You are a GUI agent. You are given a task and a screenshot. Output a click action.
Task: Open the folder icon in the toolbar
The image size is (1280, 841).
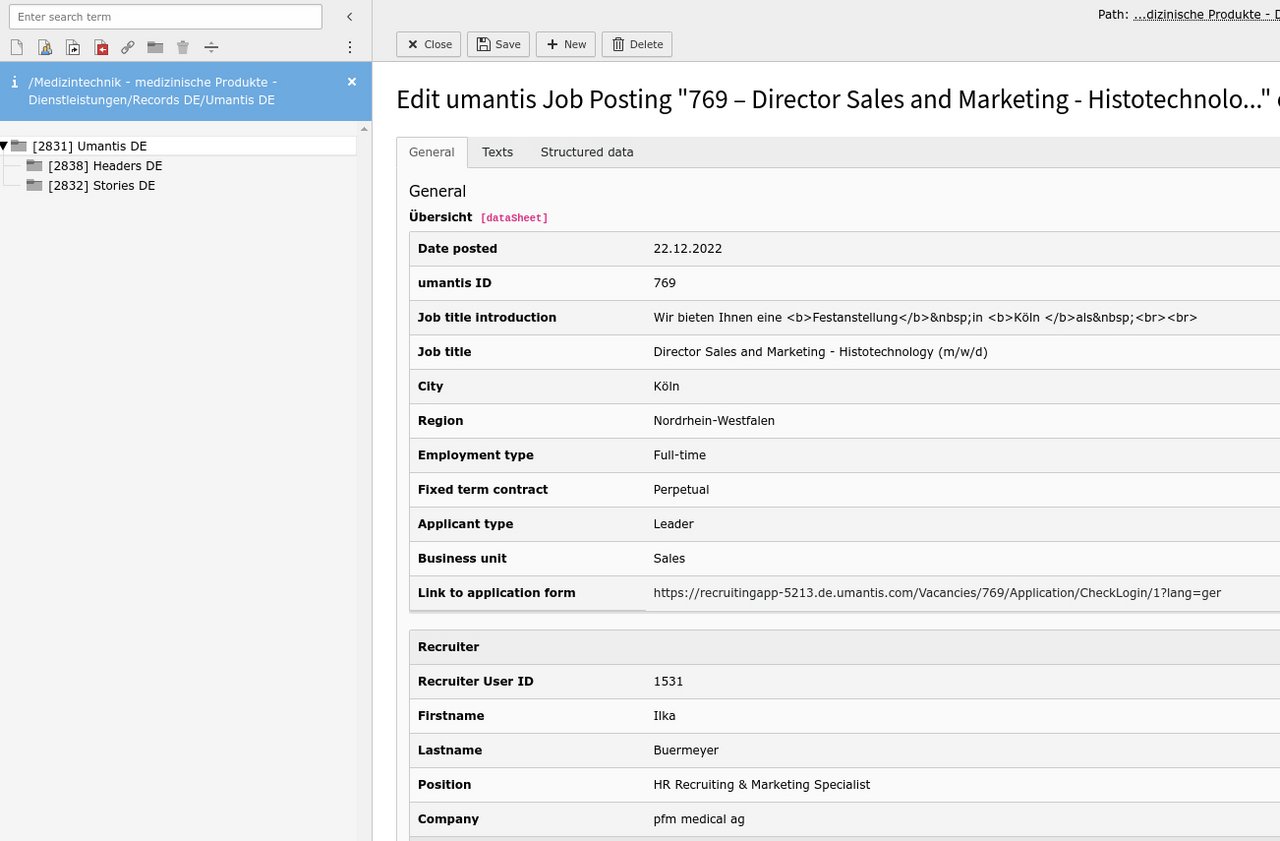[x=154, y=47]
